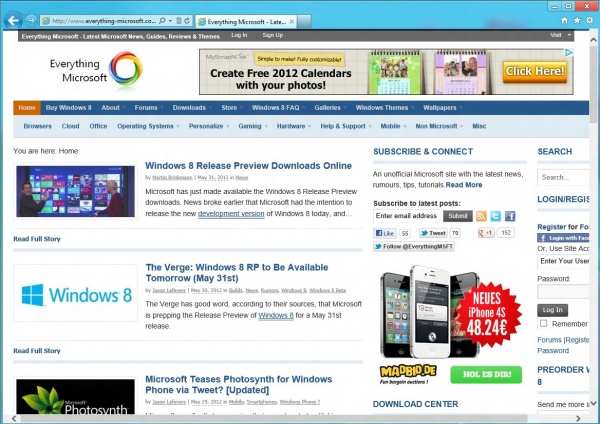Click Log In link in top bar

tap(239, 35)
